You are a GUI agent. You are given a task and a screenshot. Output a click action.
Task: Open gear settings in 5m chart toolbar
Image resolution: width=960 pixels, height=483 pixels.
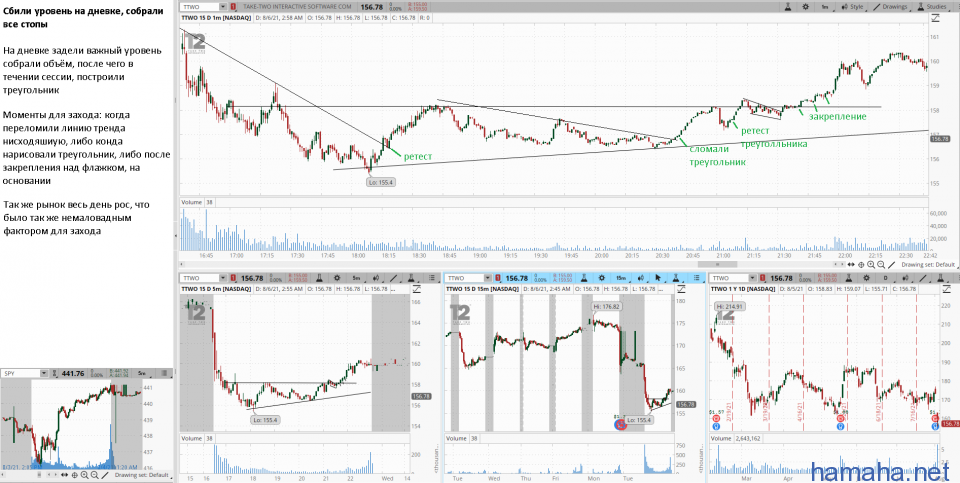click(x=337, y=279)
